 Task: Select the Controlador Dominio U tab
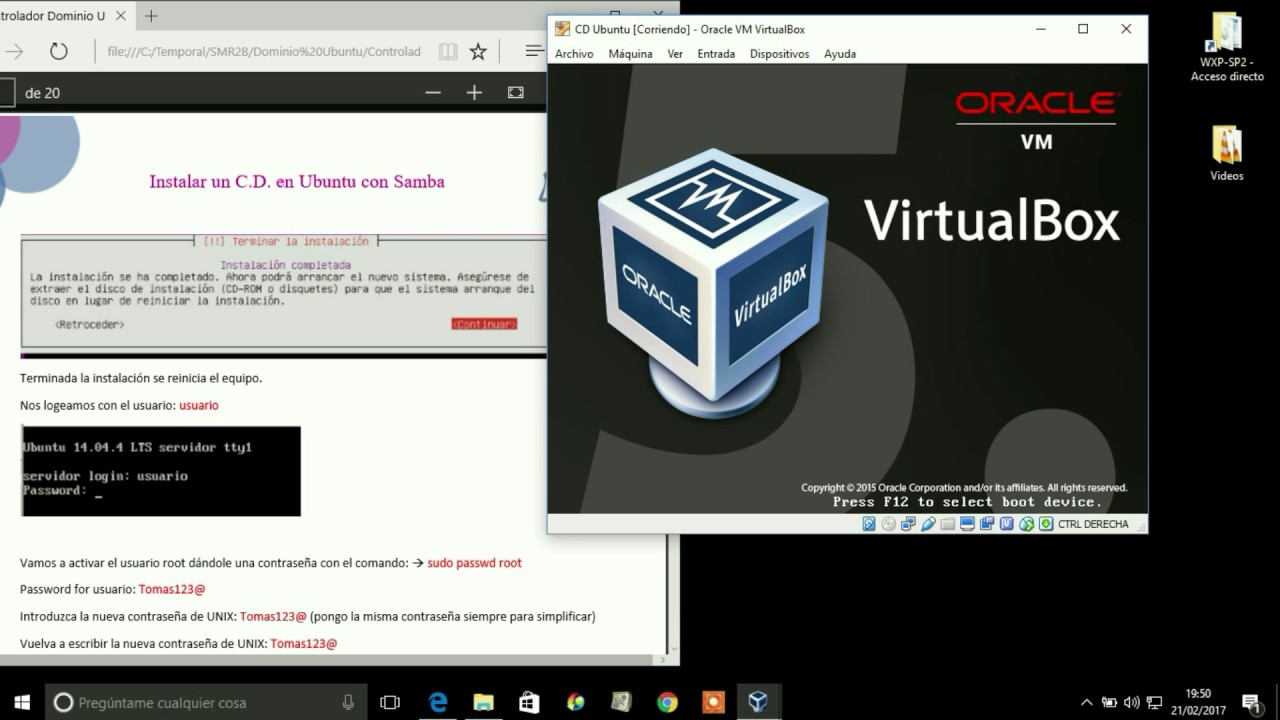pos(59,16)
